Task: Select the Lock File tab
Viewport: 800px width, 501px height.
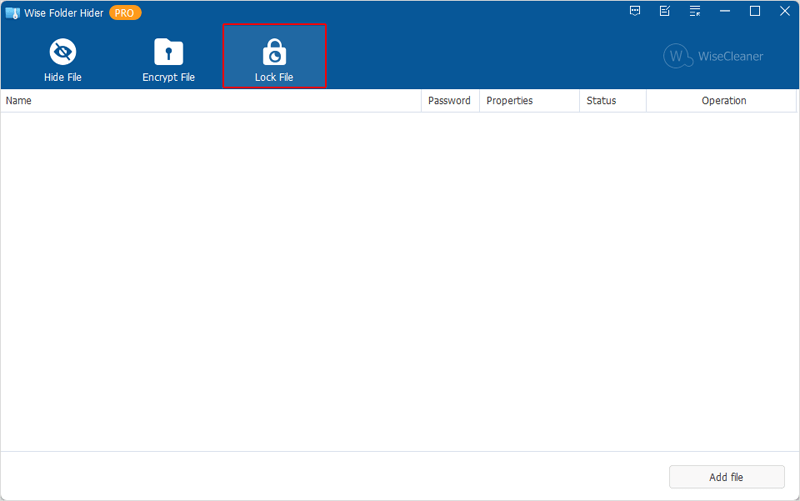Action: tap(274, 56)
